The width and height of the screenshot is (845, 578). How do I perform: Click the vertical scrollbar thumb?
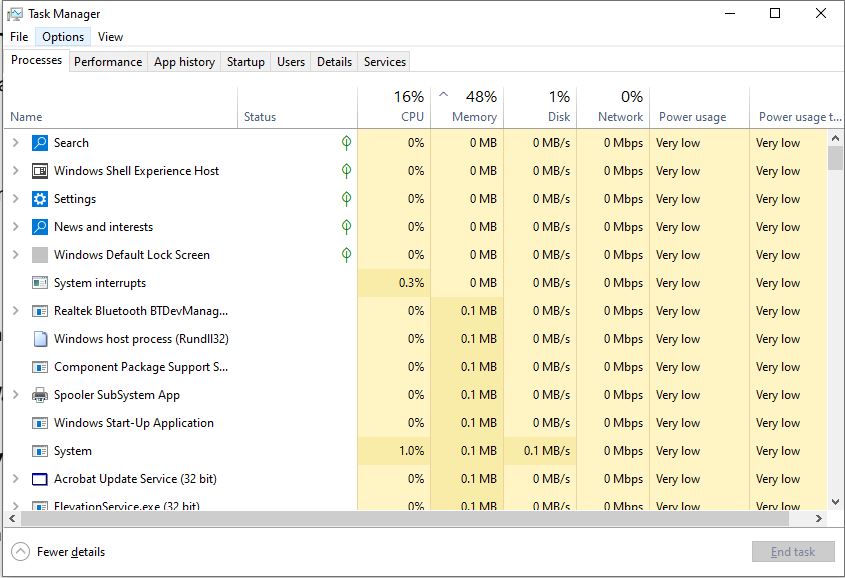point(835,157)
